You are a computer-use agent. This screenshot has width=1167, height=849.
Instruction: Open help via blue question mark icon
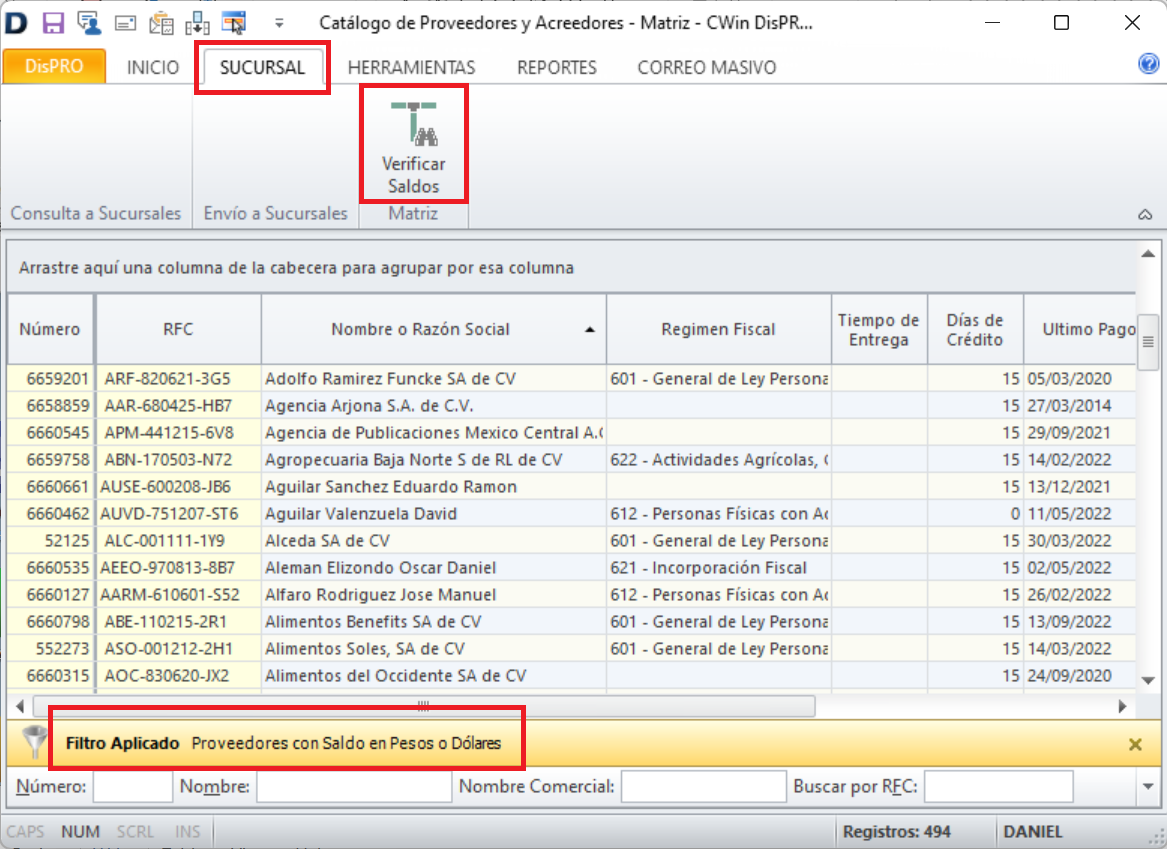(1148, 64)
